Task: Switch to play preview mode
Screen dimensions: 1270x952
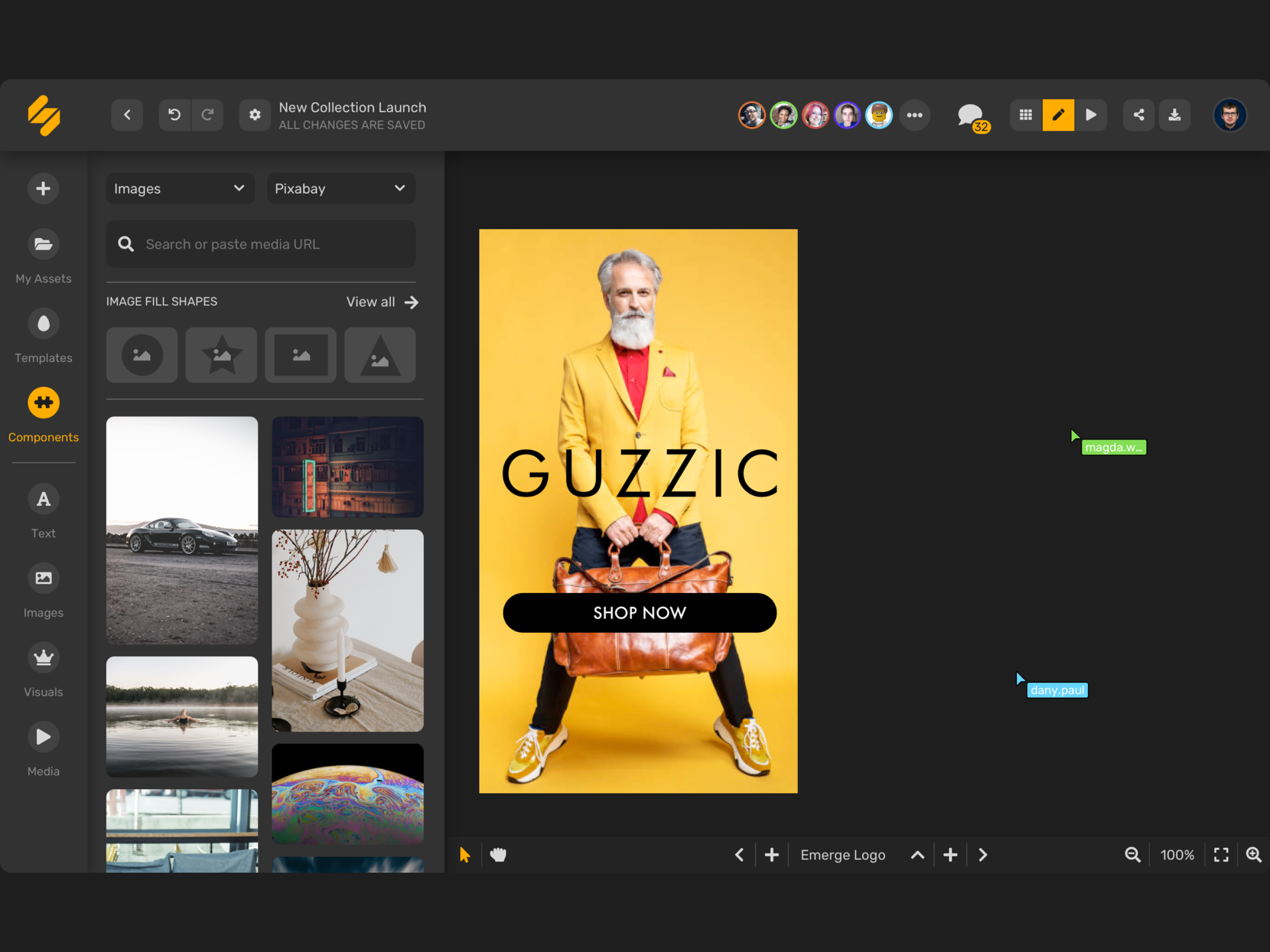Action: (1091, 115)
